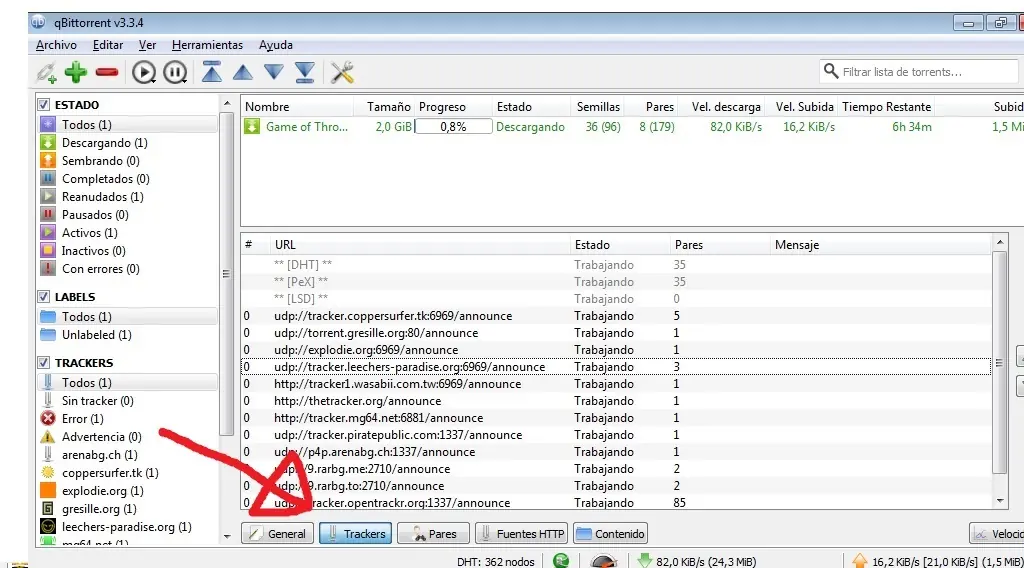Sort torrents by Progreso column header
This screenshot has height=568, width=1024.
pos(453,106)
